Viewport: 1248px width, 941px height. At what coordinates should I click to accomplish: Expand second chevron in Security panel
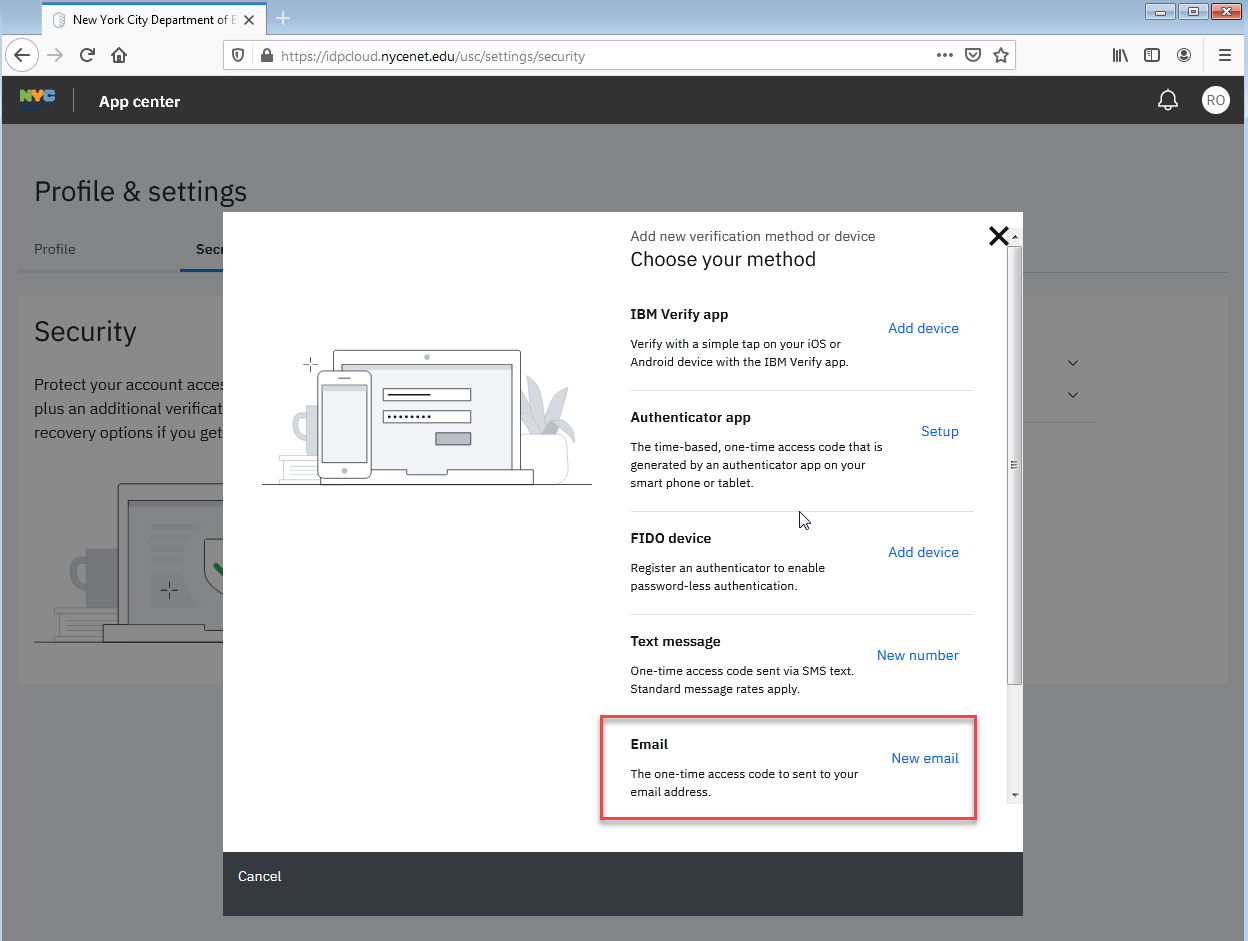pyautogui.click(x=1072, y=395)
